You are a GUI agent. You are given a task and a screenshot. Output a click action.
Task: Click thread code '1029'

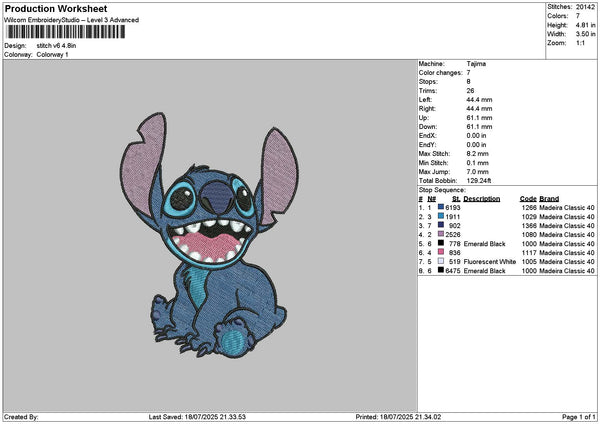point(529,217)
